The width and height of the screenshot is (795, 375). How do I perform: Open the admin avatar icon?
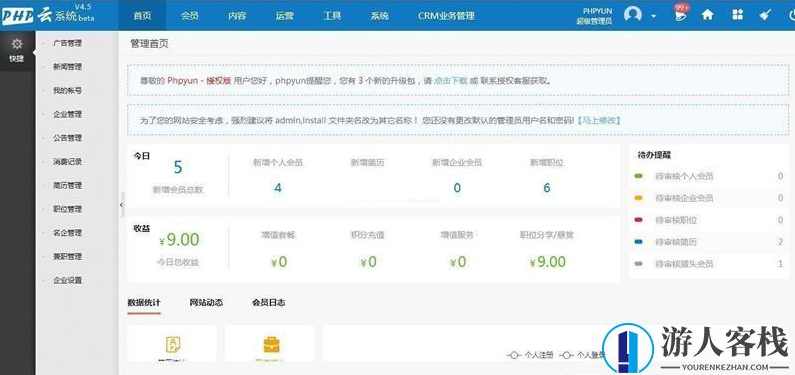tap(633, 15)
